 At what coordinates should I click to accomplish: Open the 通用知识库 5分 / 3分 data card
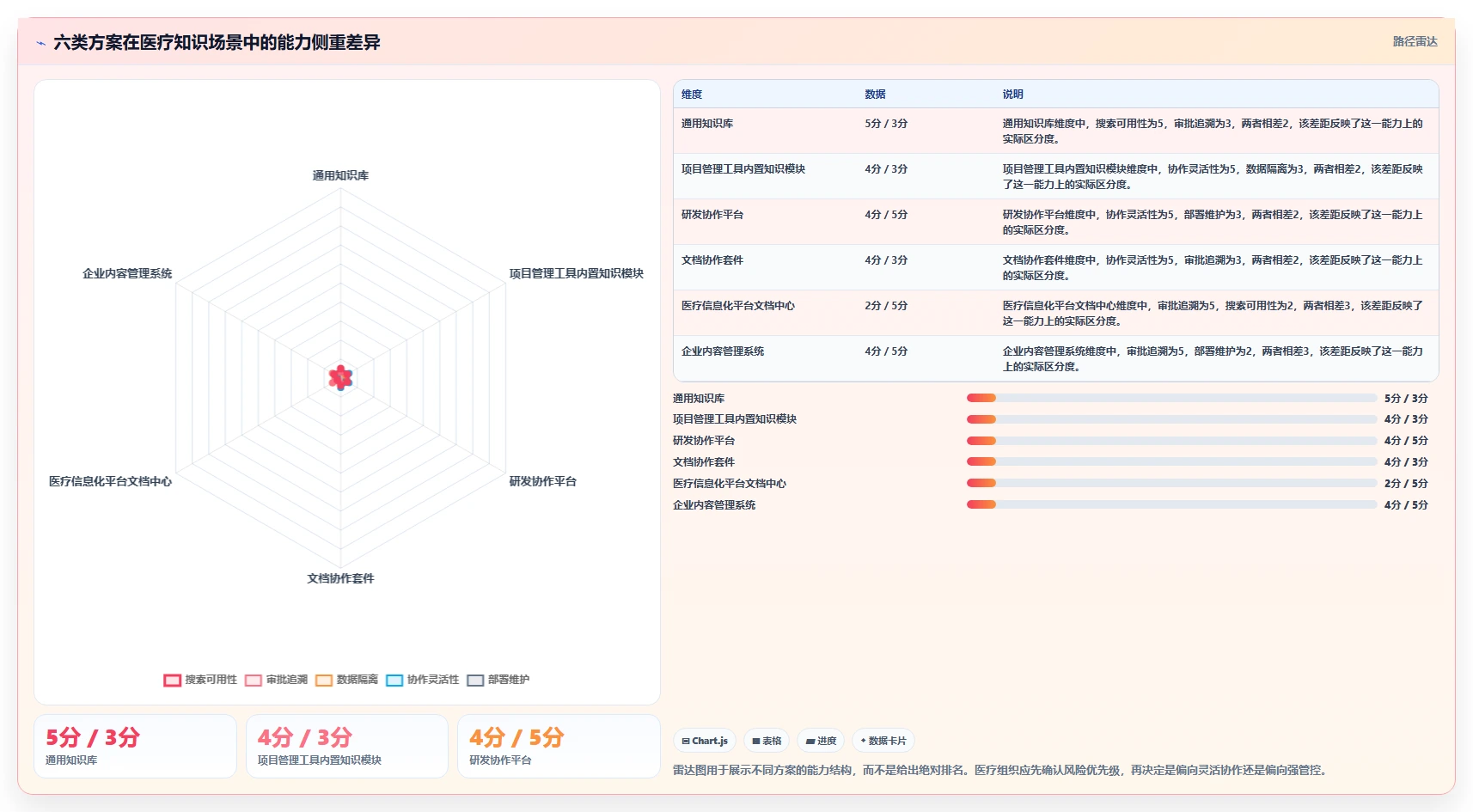click(x=135, y=747)
